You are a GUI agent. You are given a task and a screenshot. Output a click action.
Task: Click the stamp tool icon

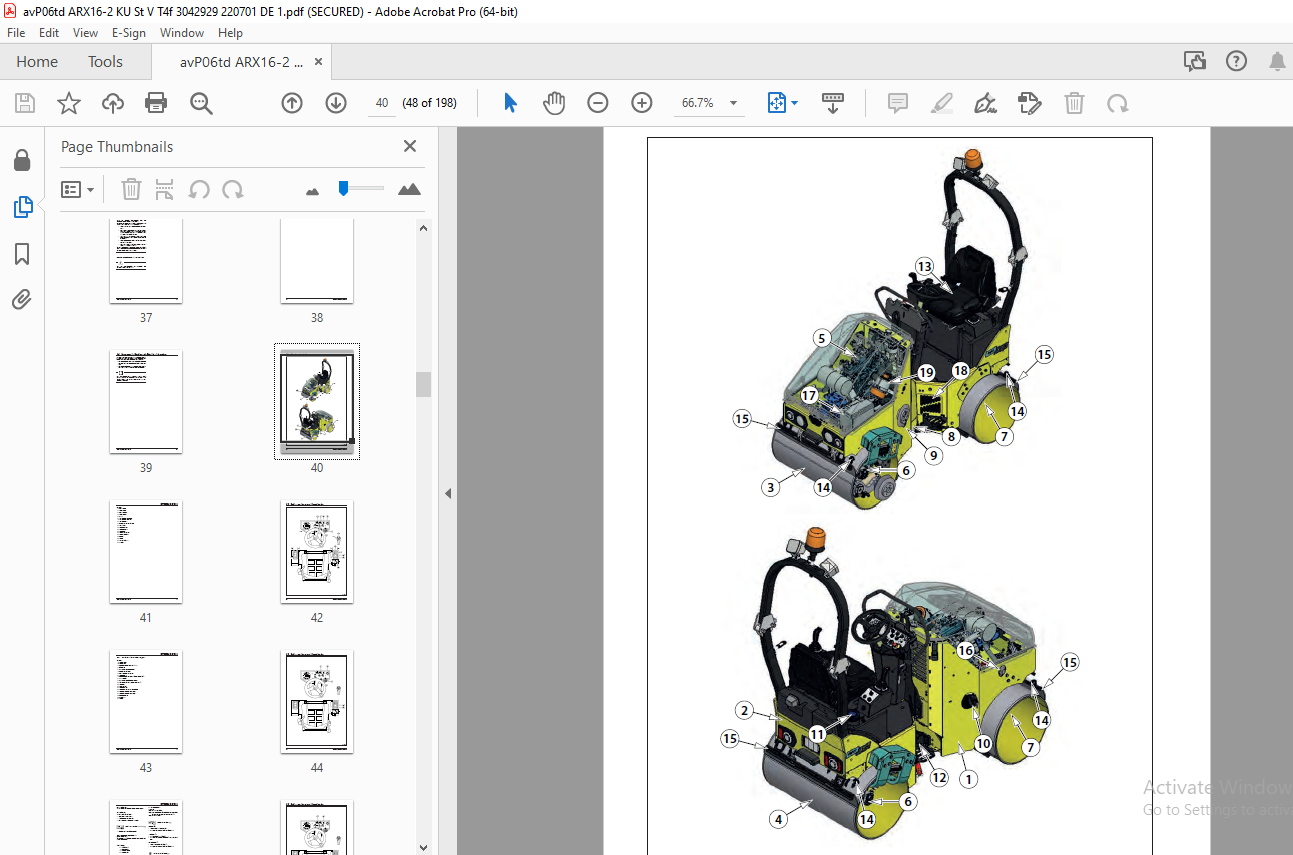click(1029, 103)
